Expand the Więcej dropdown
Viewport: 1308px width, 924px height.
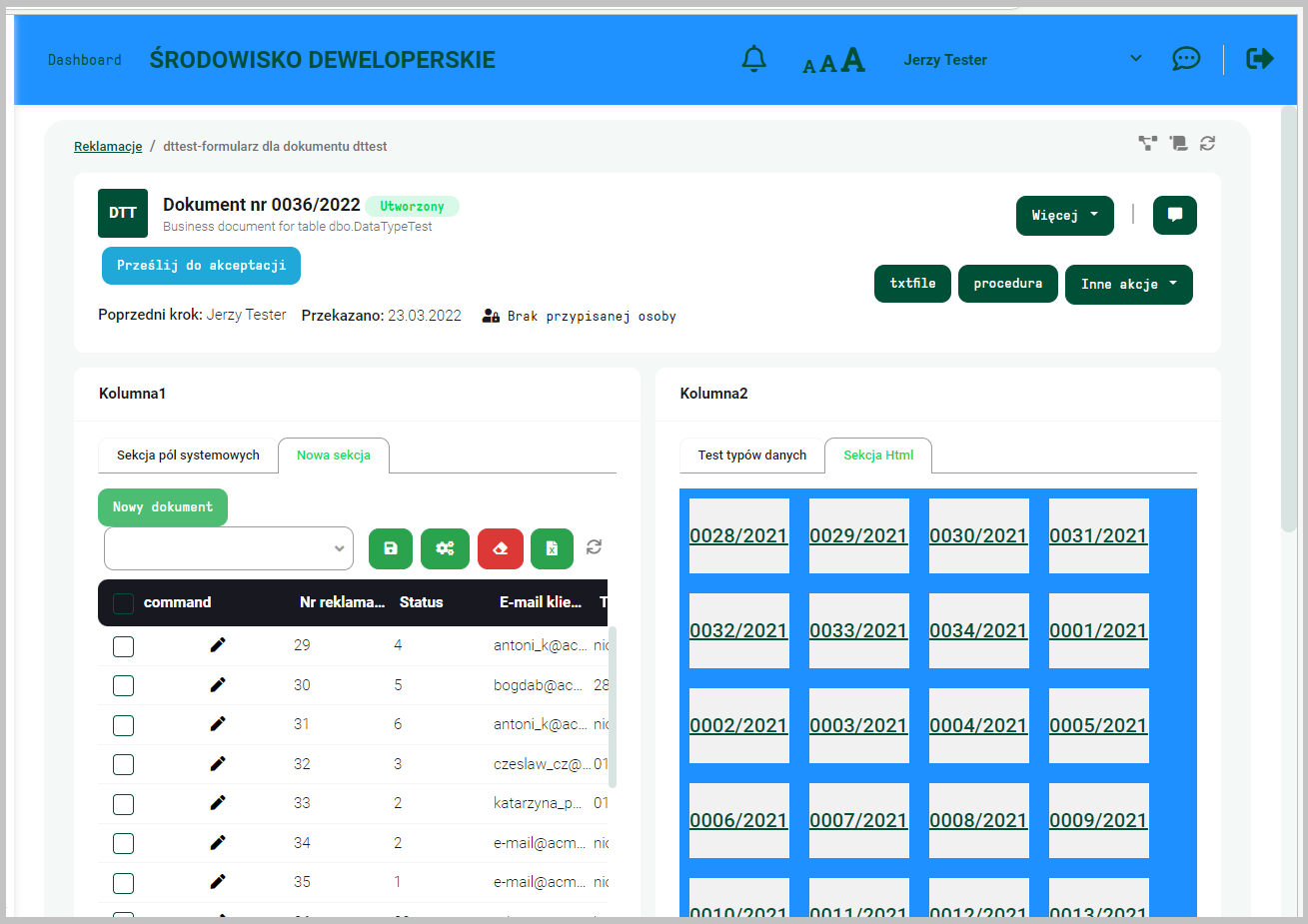tap(1064, 216)
